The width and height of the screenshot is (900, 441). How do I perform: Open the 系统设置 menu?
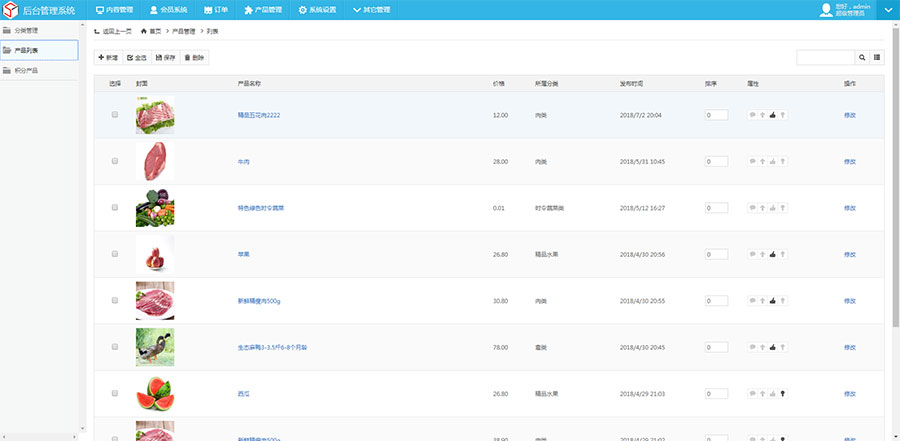coord(317,10)
